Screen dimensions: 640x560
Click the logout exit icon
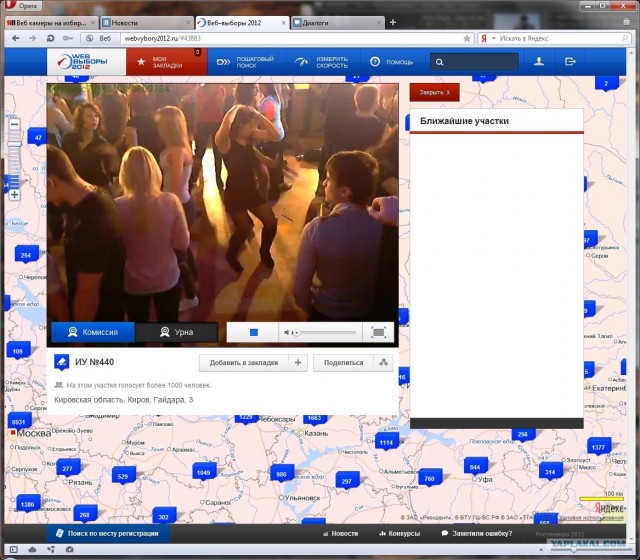pyautogui.click(x=570, y=62)
